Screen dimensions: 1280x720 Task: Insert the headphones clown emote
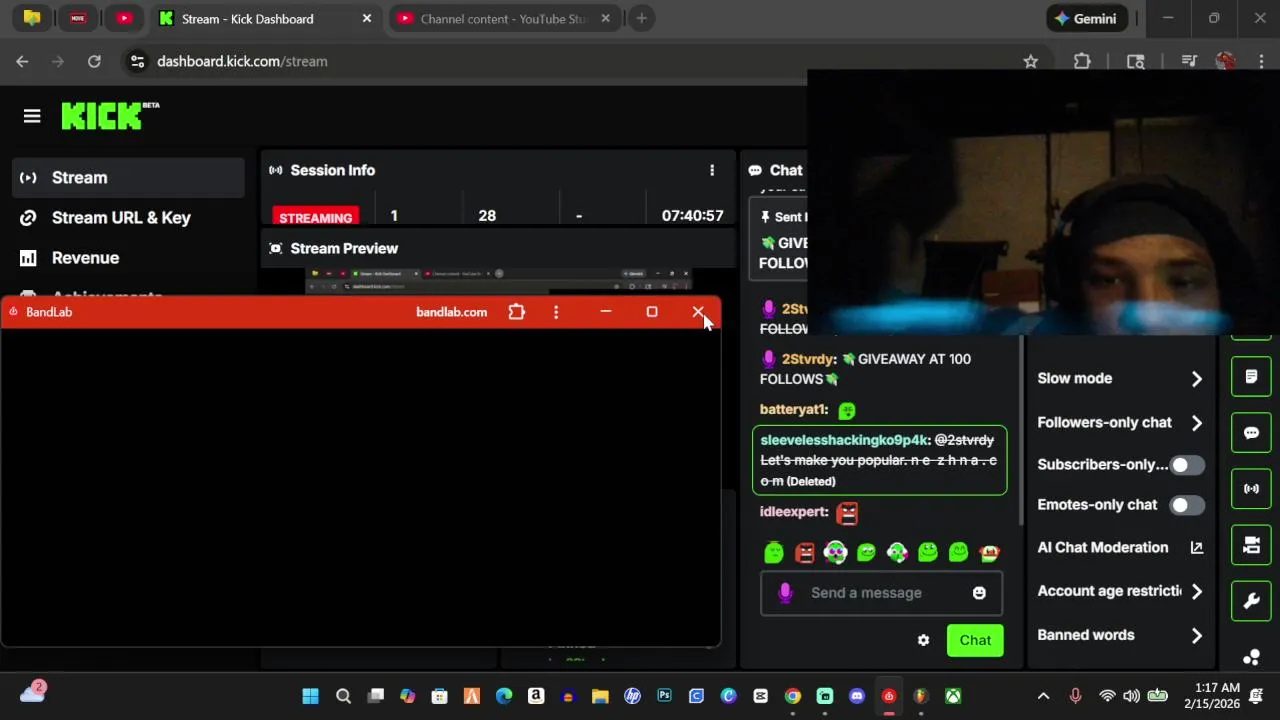836,552
